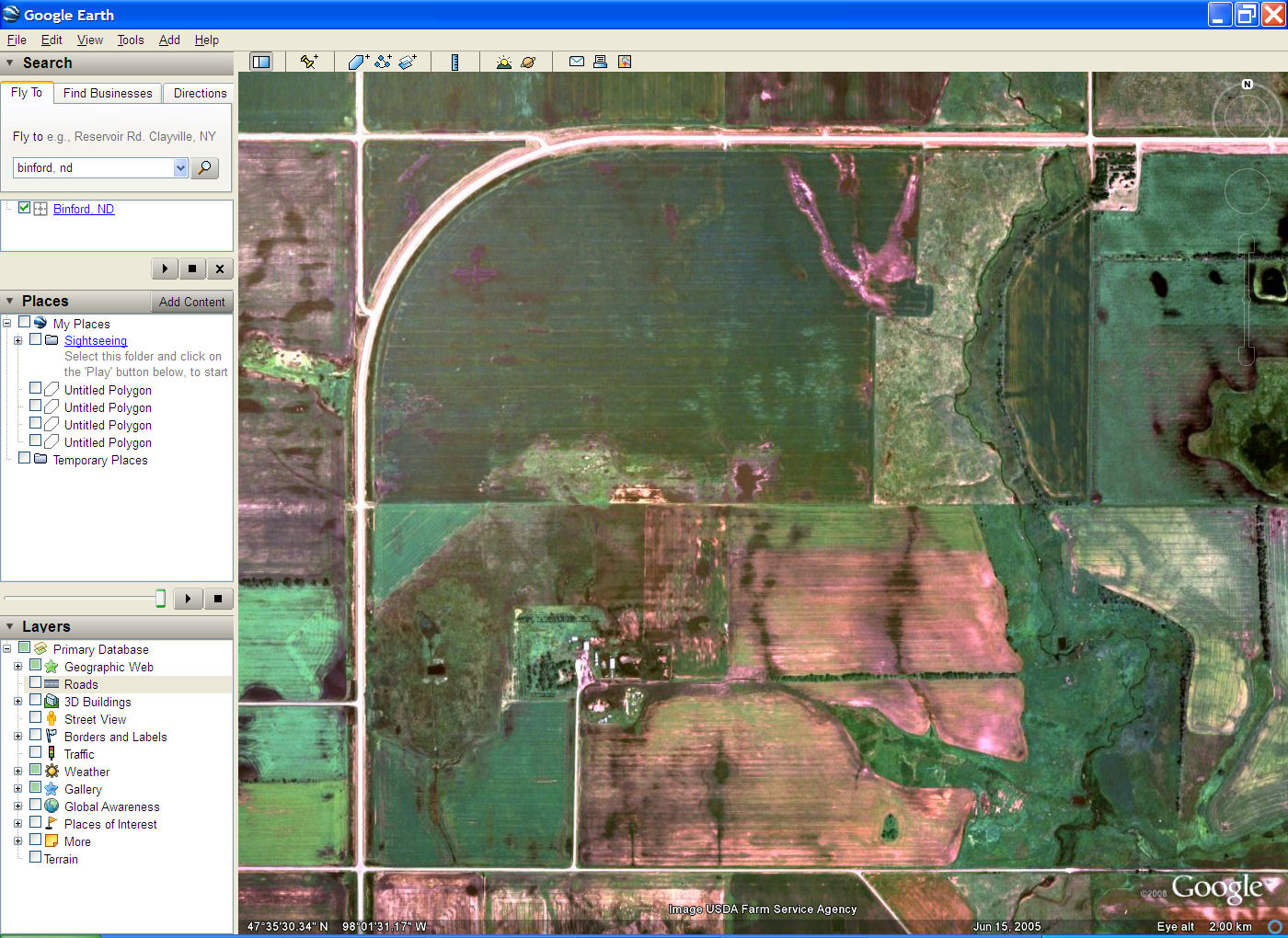
Task: Click the Street View pegman icon
Action: [52, 719]
